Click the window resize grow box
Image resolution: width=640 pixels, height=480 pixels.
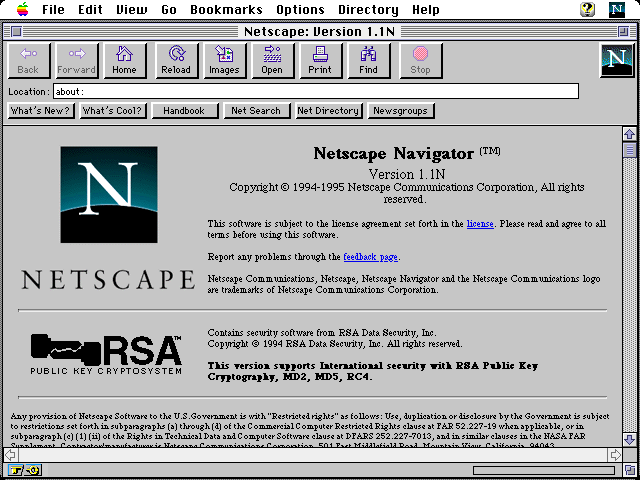(629, 470)
